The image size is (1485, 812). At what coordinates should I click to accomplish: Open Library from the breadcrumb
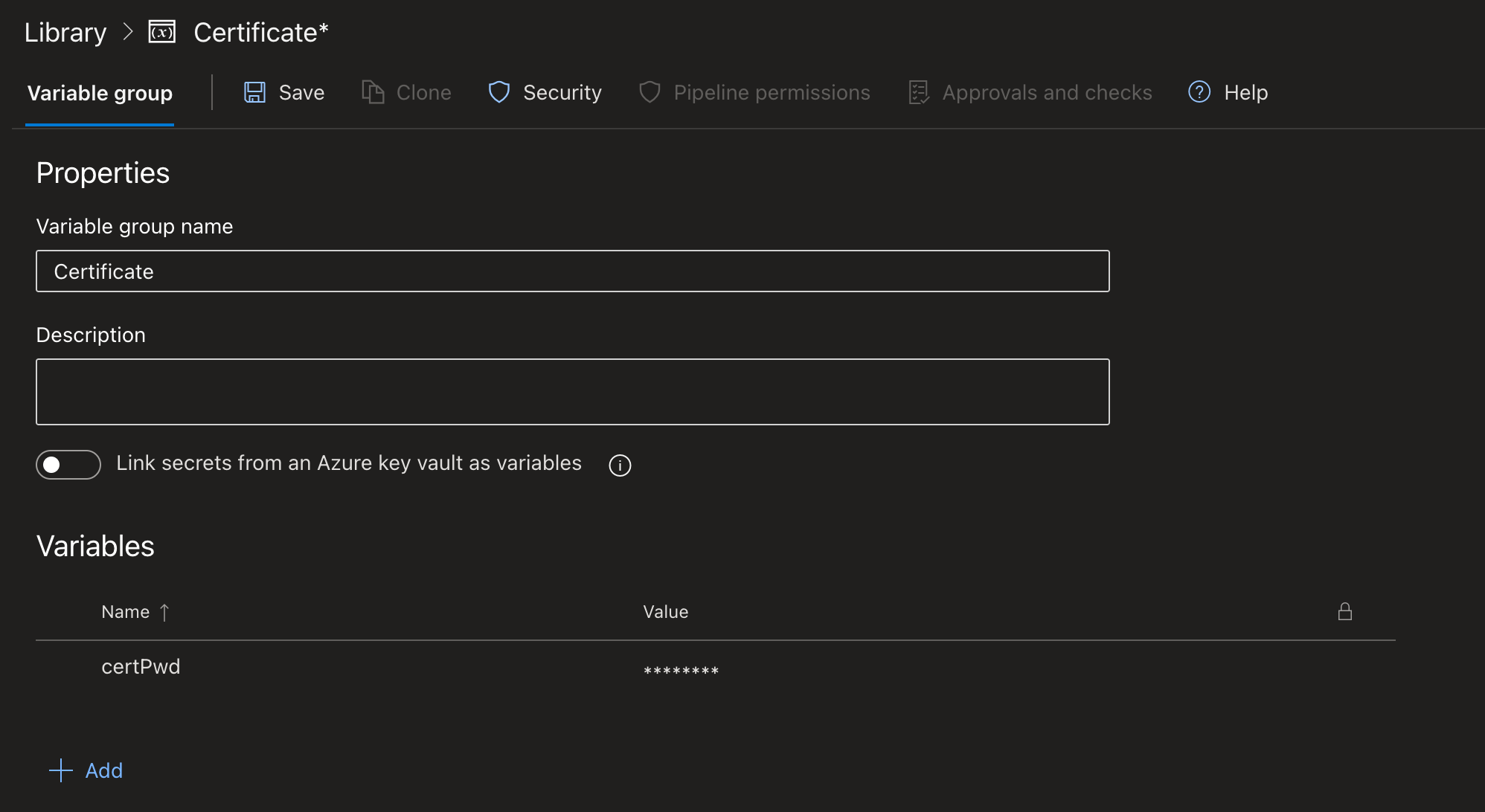click(x=65, y=33)
